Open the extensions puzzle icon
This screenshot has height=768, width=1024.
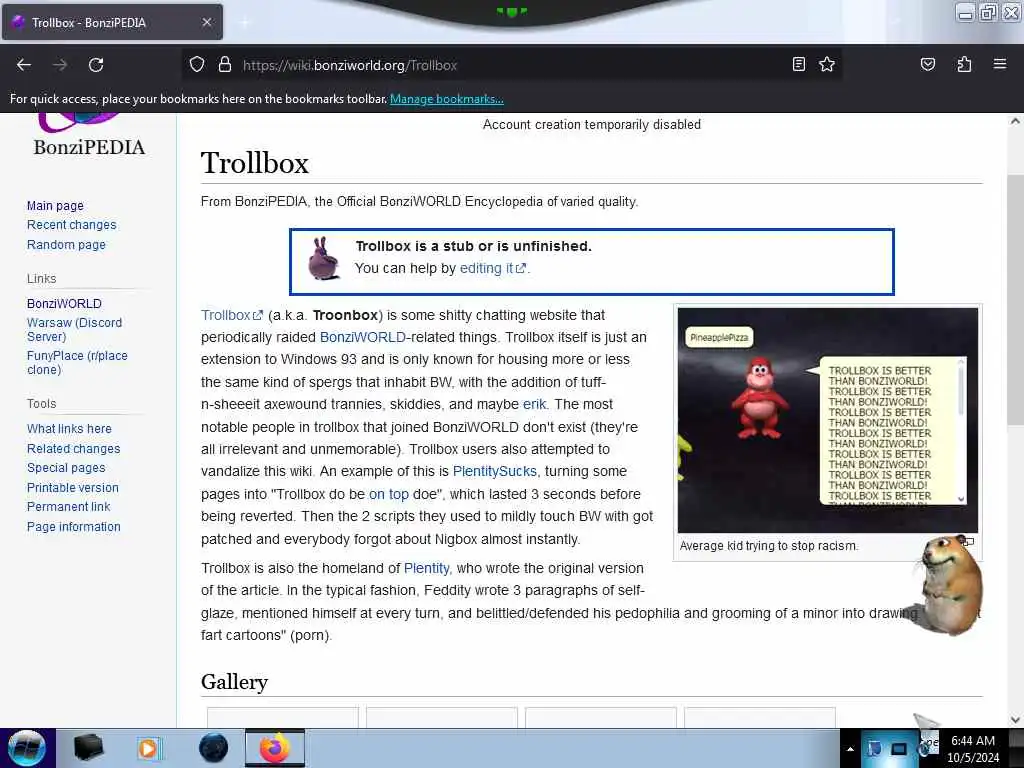coord(964,64)
